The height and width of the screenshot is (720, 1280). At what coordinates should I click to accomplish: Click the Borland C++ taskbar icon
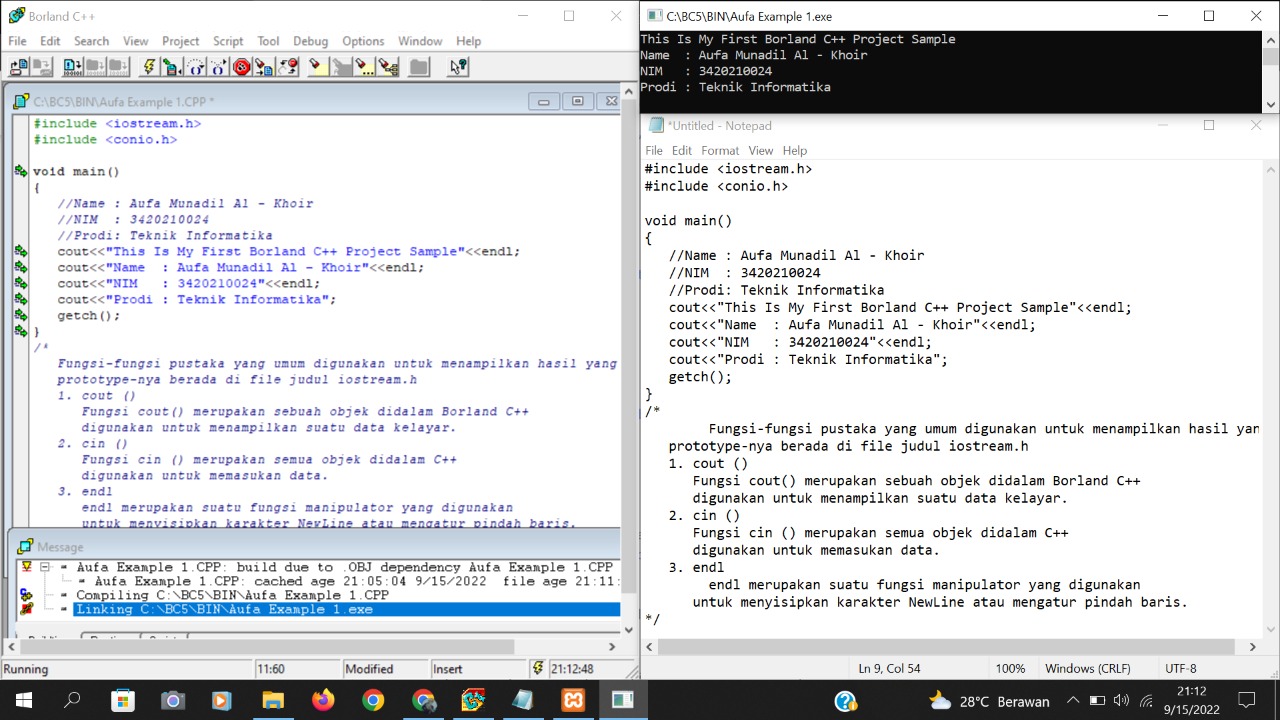(473, 701)
